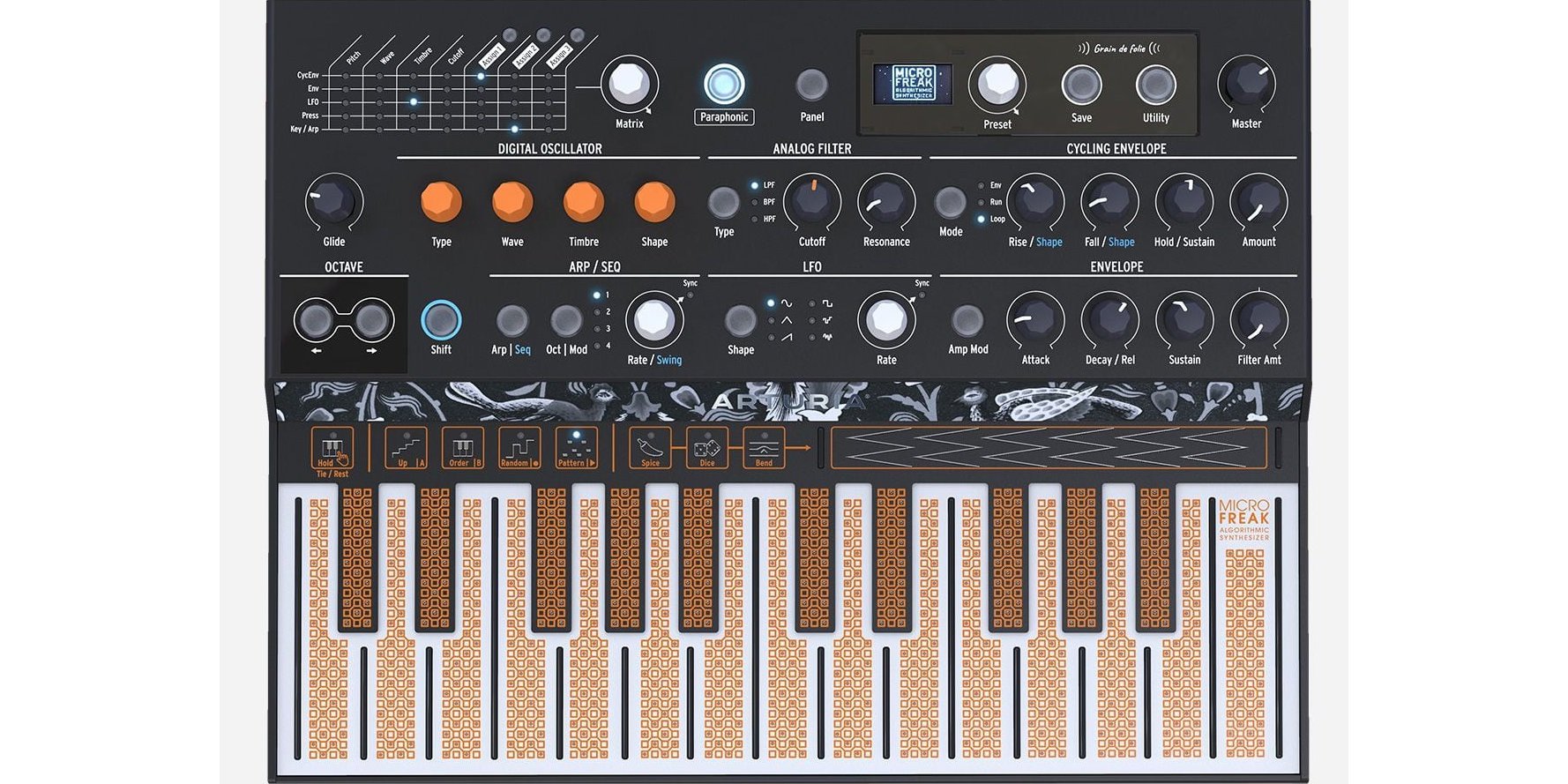Turn the orange oscillator Shape knob
The height and width of the screenshot is (784, 1568).
click(x=654, y=202)
